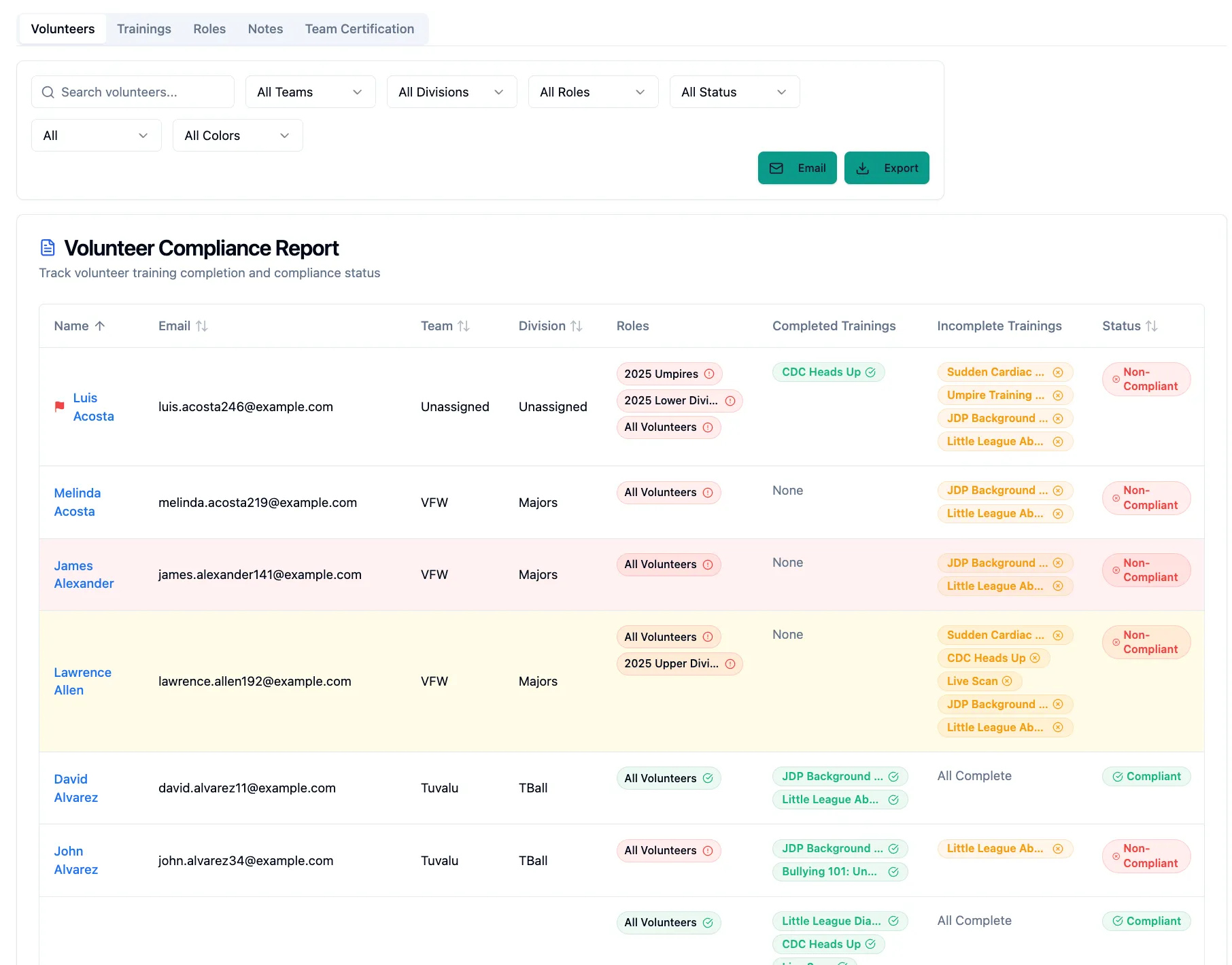
Task: Click the Team column sort icon
Action: point(464,326)
